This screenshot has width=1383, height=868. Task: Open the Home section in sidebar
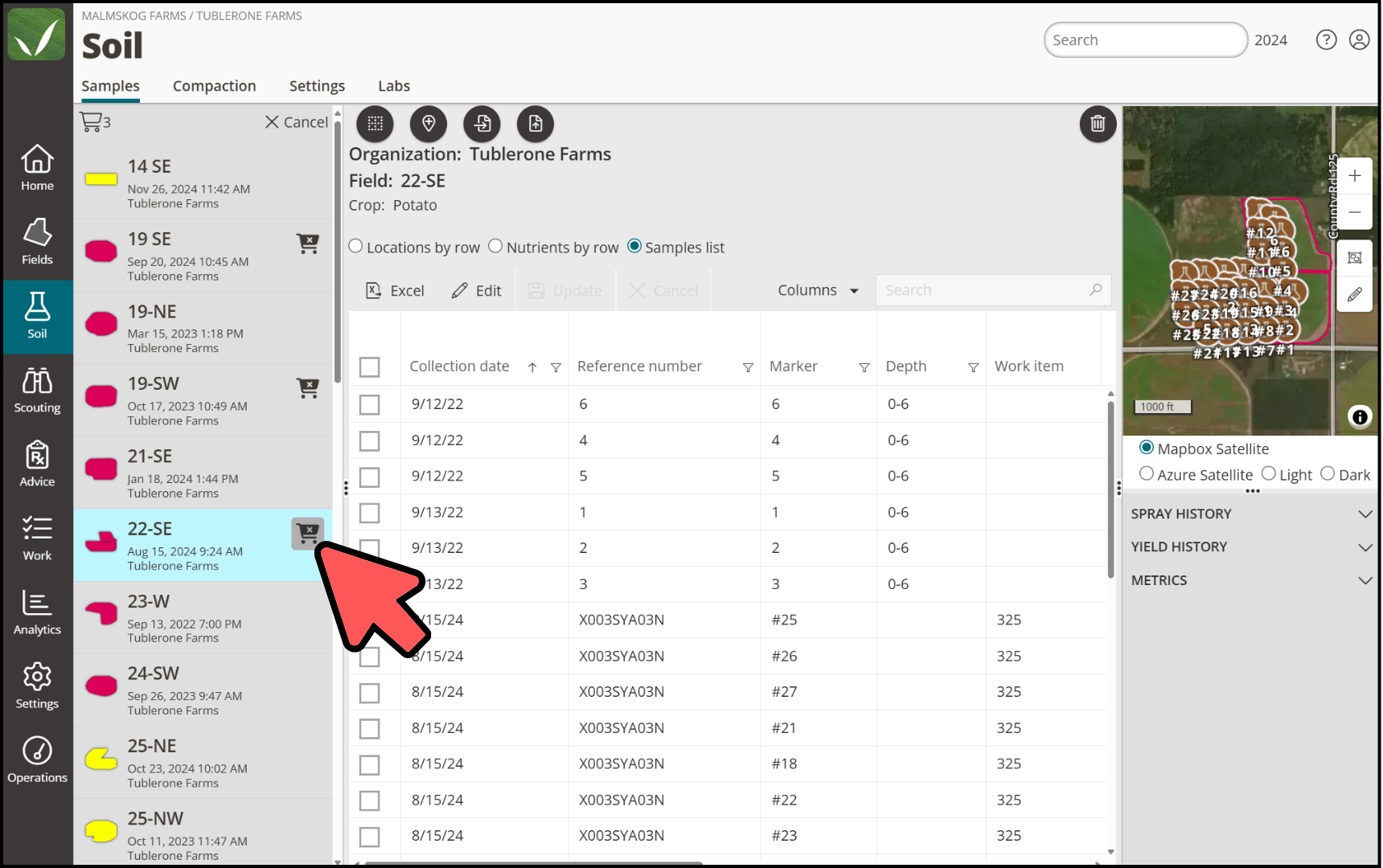point(37,169)
